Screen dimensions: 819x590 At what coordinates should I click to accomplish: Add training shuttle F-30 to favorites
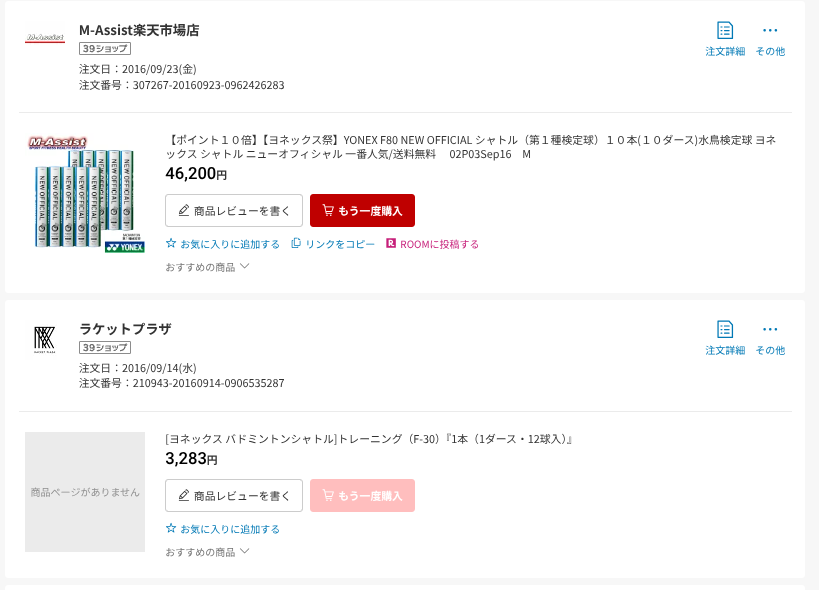point(223,529)
